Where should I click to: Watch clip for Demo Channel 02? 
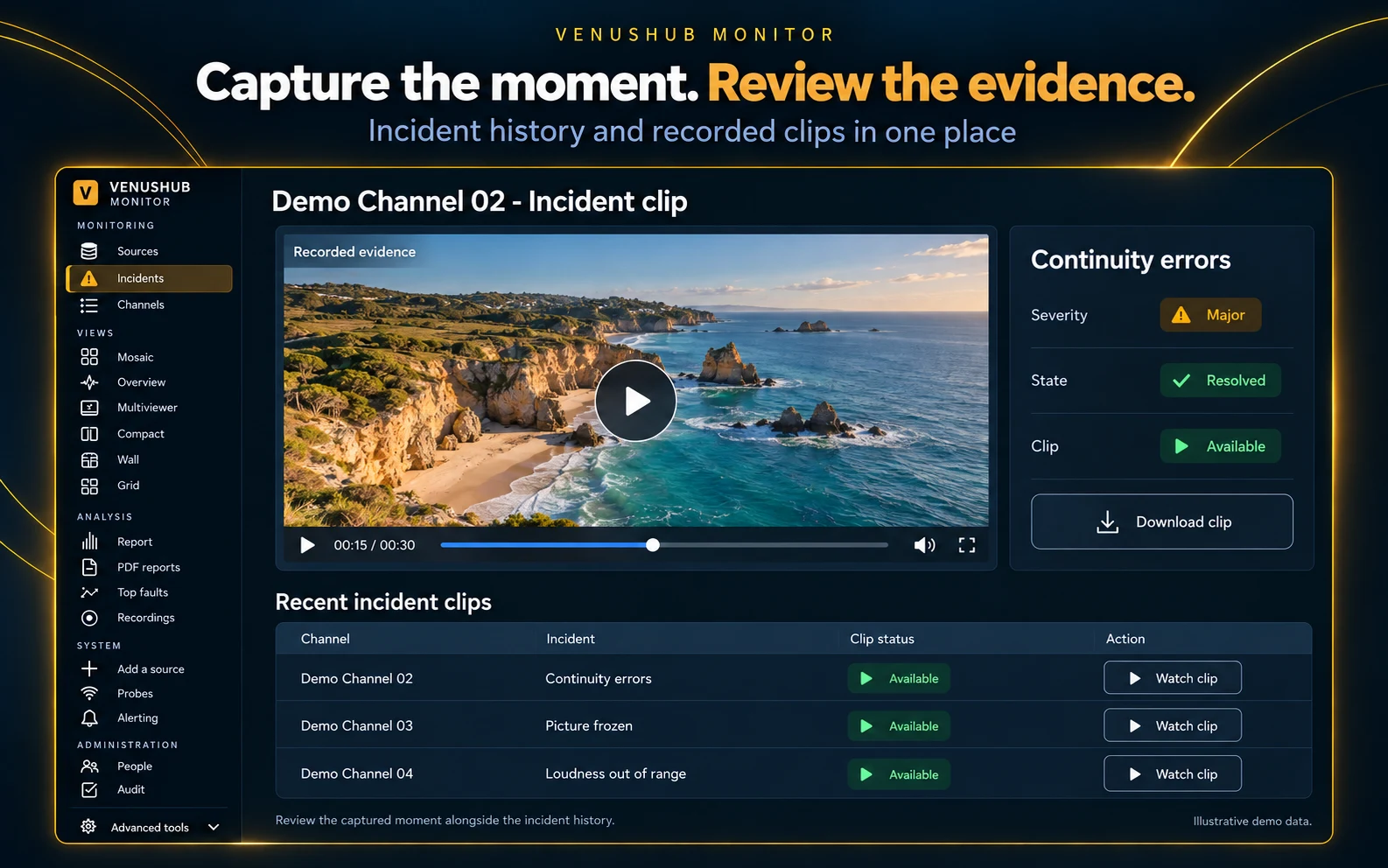(1173, 678)
